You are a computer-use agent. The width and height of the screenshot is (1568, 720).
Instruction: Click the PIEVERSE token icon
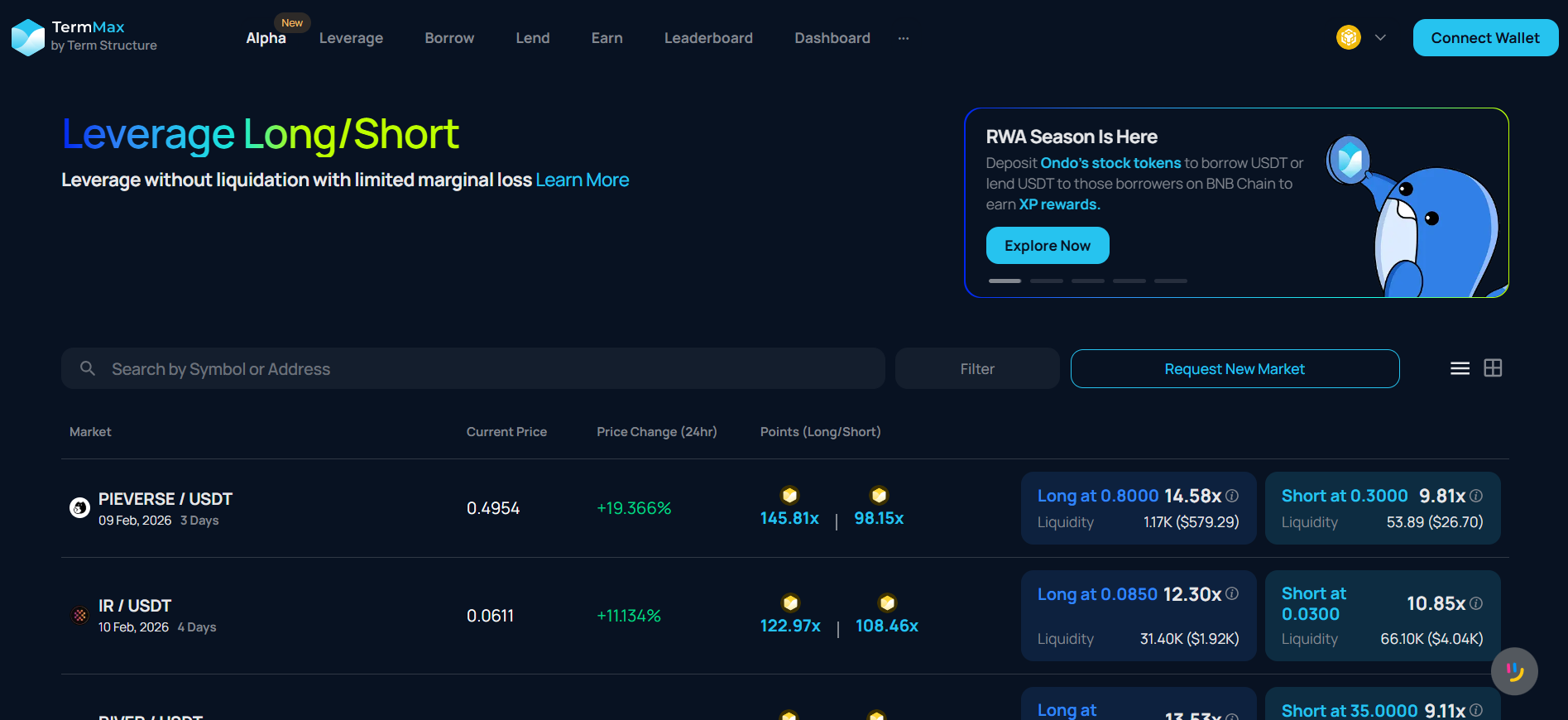pyautogui.click(x=79, y=508)
